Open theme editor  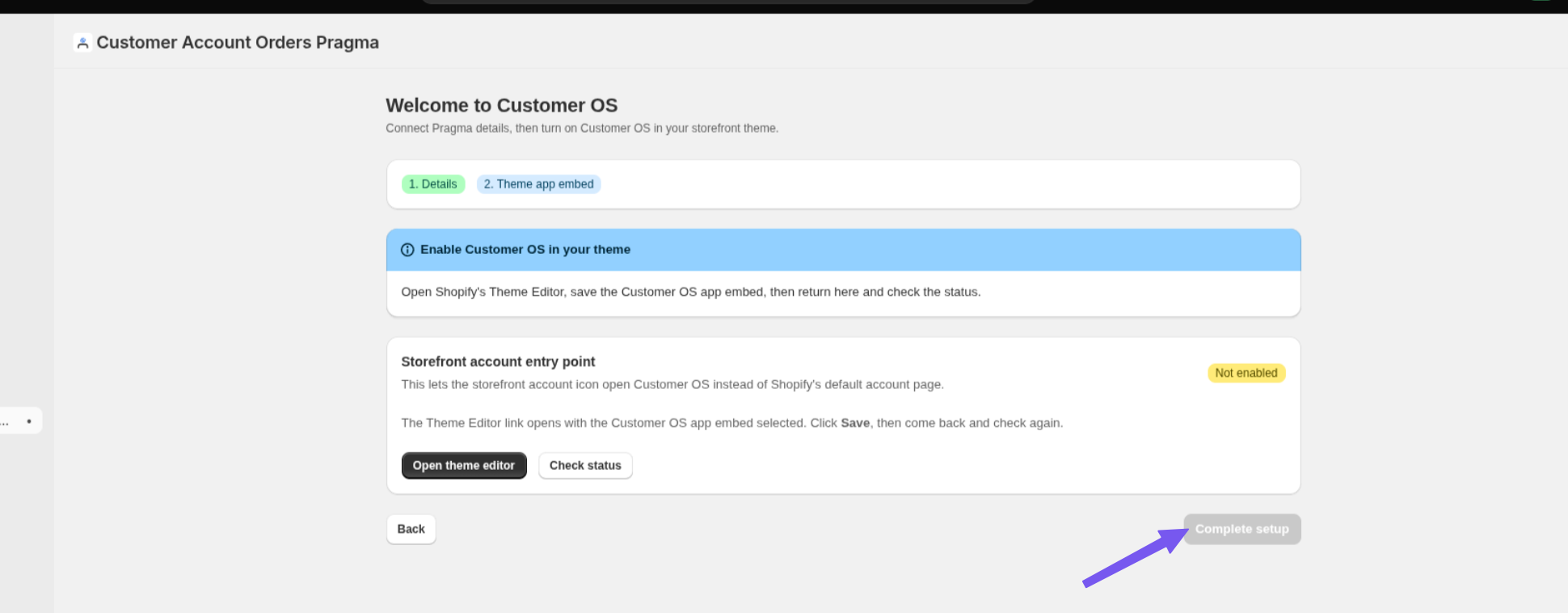tap(464, 466)
